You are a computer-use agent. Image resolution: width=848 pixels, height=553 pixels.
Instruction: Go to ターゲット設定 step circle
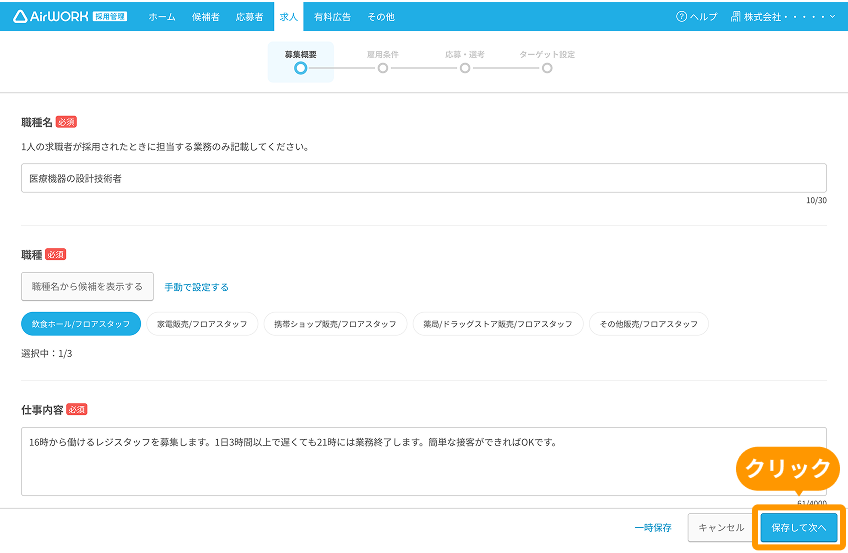(x=547, y=69)
